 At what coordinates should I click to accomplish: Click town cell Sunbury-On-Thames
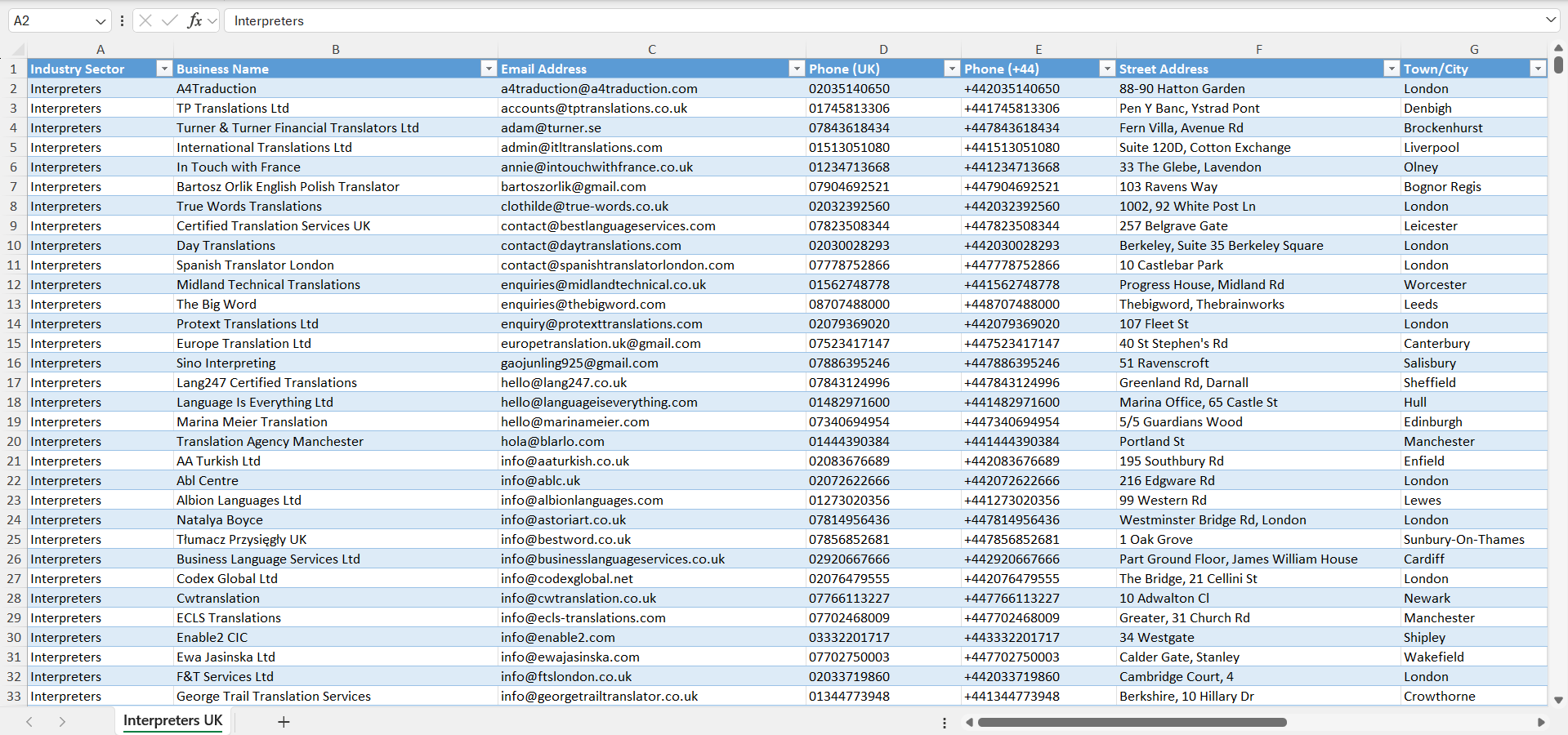click(x=1474, y=539)
